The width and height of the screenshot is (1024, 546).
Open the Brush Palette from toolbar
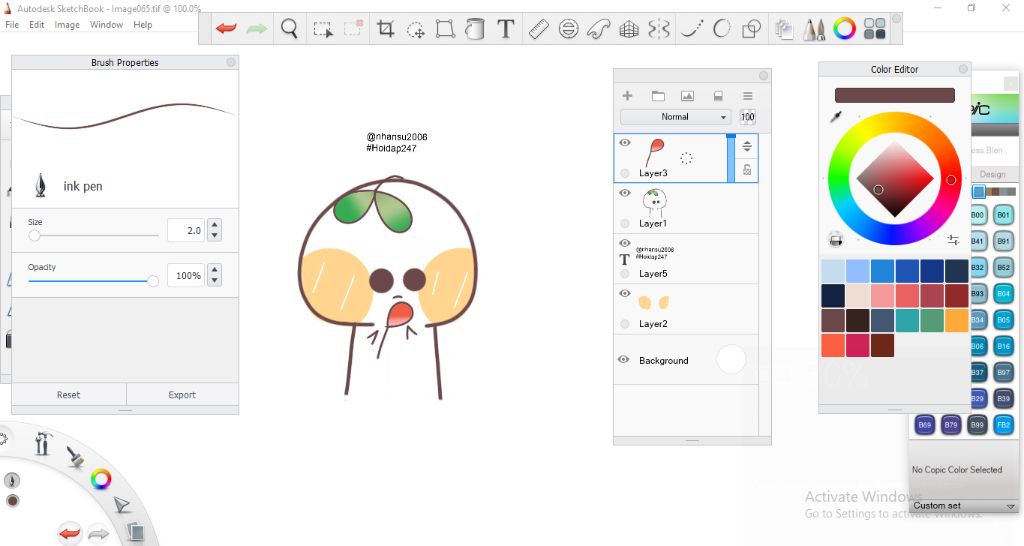[814, 29]
